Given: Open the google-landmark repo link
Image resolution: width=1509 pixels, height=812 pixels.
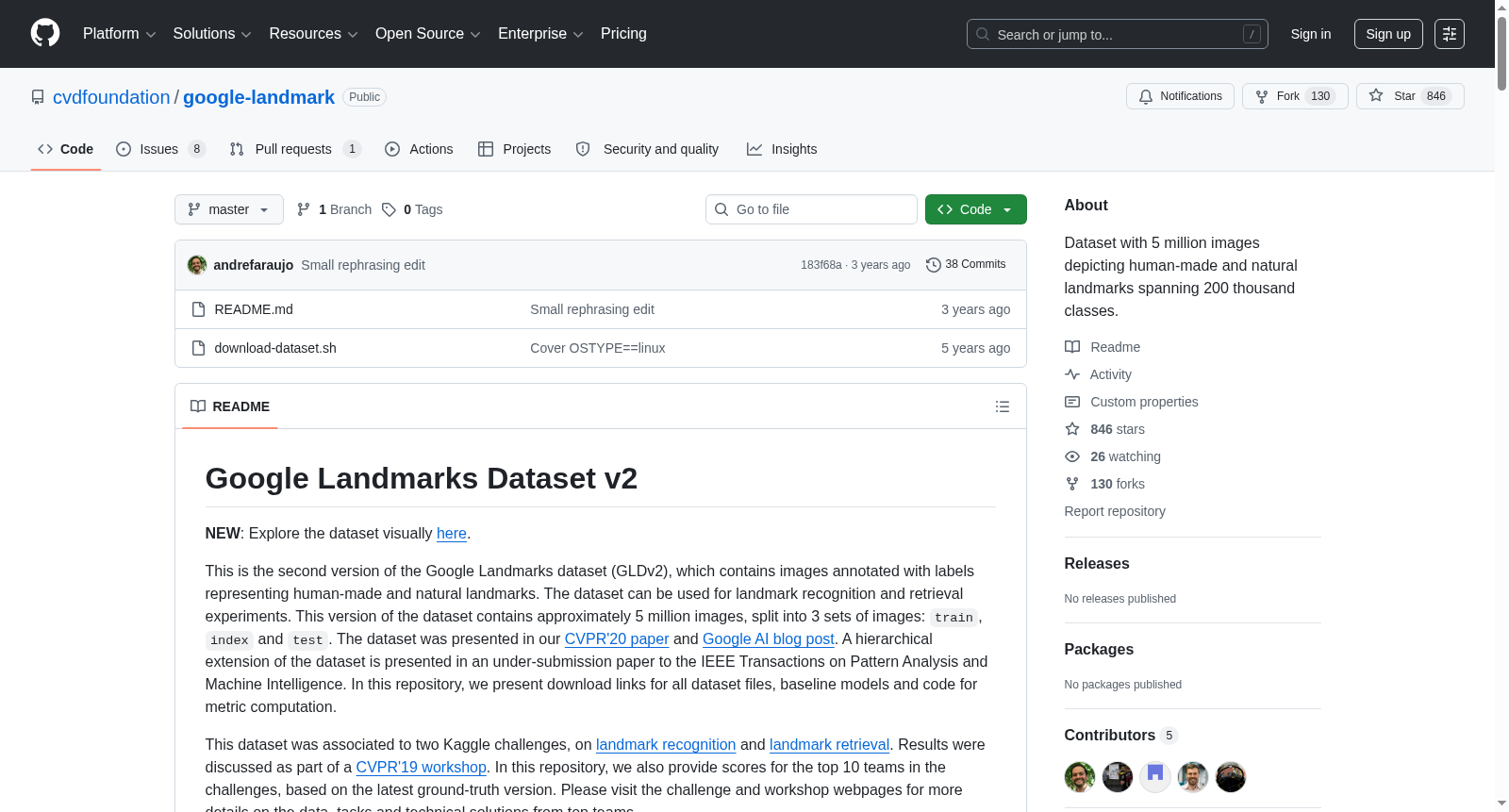Looking at the screenshot, I should (x=258, y=97).
